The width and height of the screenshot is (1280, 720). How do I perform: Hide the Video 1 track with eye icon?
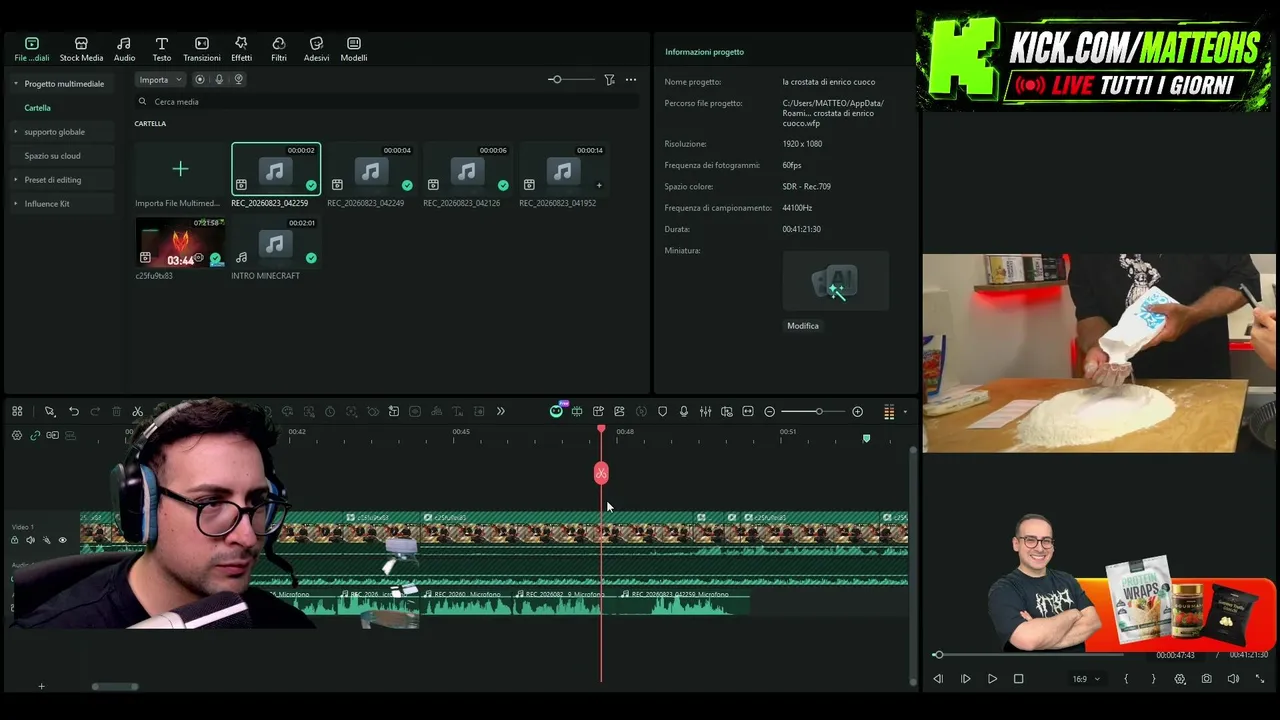pyautogui.click(x=62, y=541)
